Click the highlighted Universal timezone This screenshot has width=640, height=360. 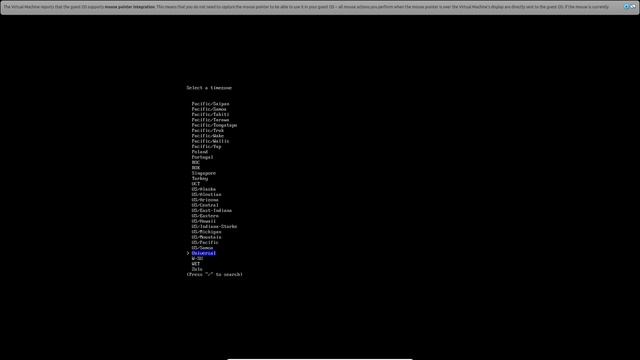[204, 253]
